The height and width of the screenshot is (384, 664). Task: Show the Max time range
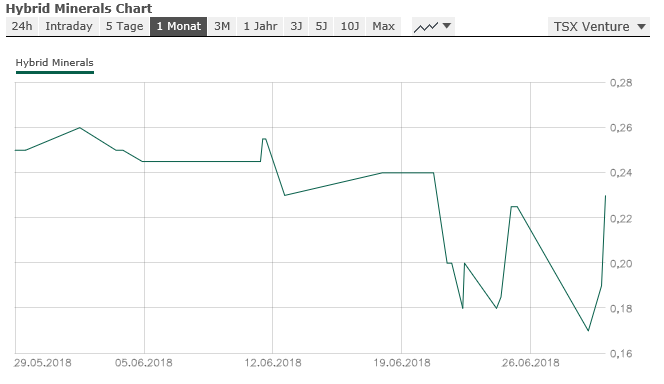383,26
